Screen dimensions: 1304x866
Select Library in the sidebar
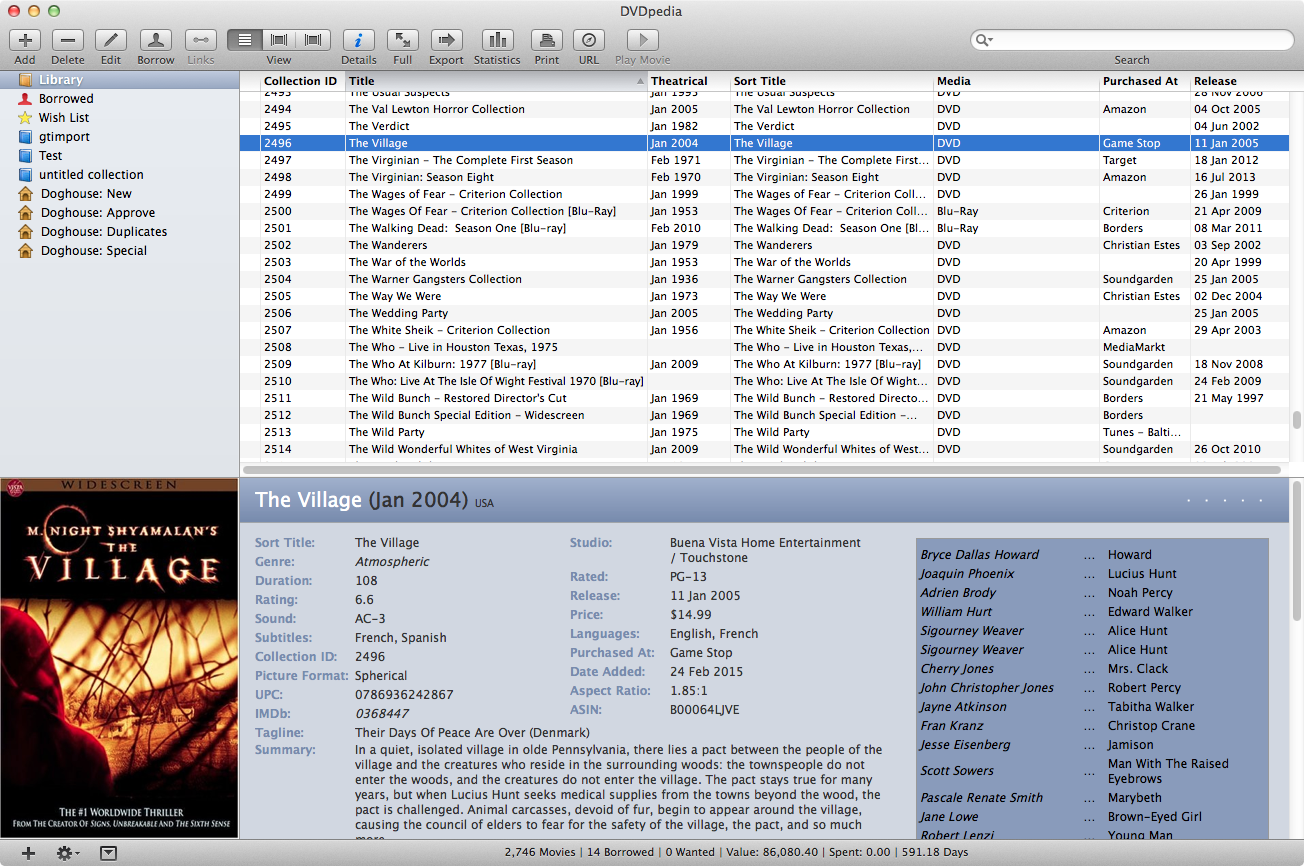(119, 80)
